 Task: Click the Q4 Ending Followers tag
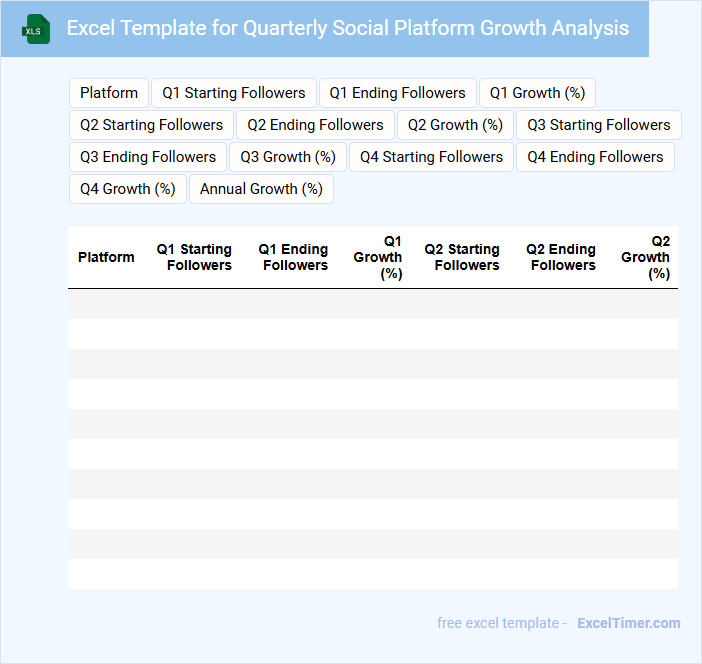click(595, 157)
